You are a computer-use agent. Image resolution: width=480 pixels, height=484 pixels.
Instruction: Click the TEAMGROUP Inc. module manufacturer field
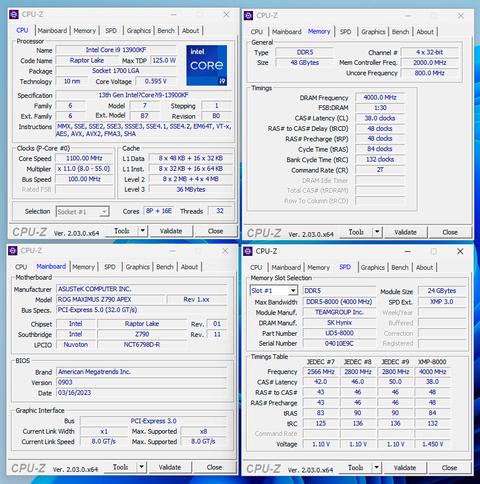pos(339,312)
